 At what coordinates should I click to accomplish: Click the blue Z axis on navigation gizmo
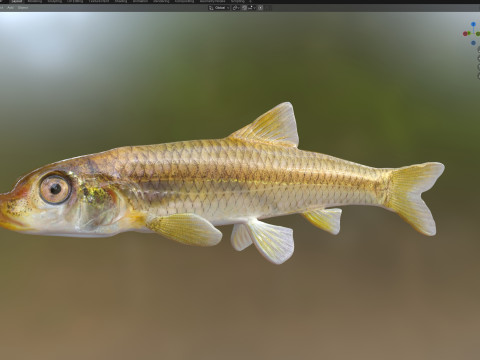pos(473,24)
